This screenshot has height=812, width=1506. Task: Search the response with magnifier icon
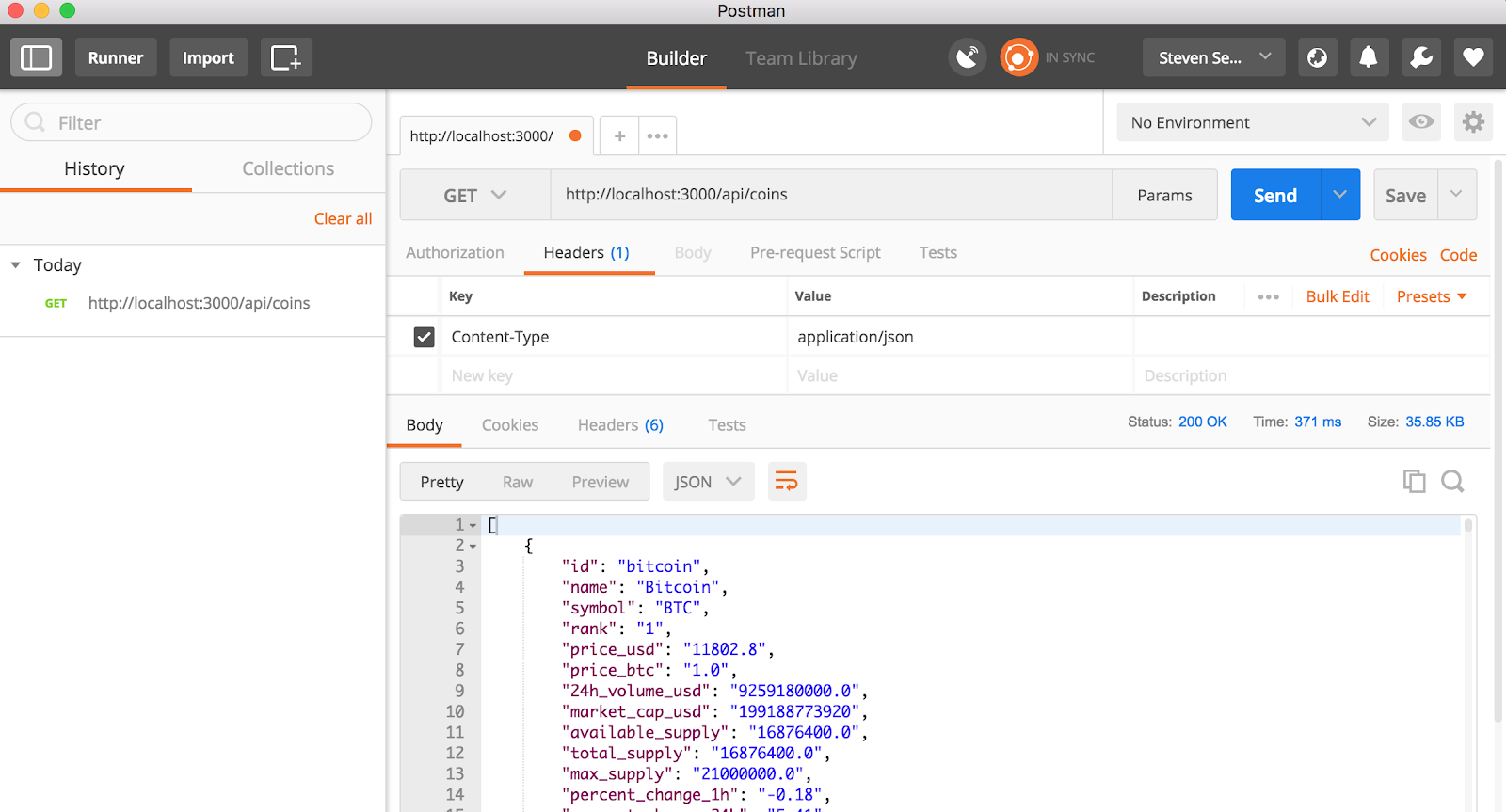tap(1452, 482)
